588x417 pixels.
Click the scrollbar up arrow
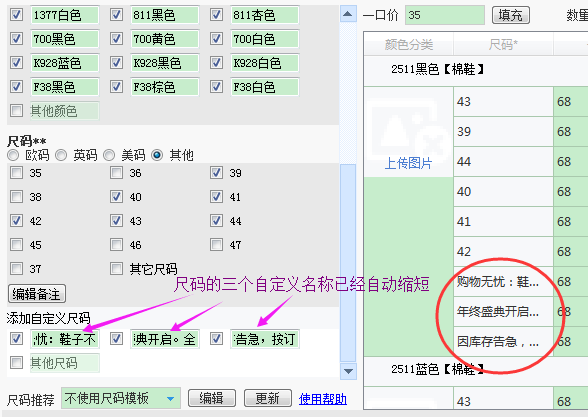tap(348, 14)
